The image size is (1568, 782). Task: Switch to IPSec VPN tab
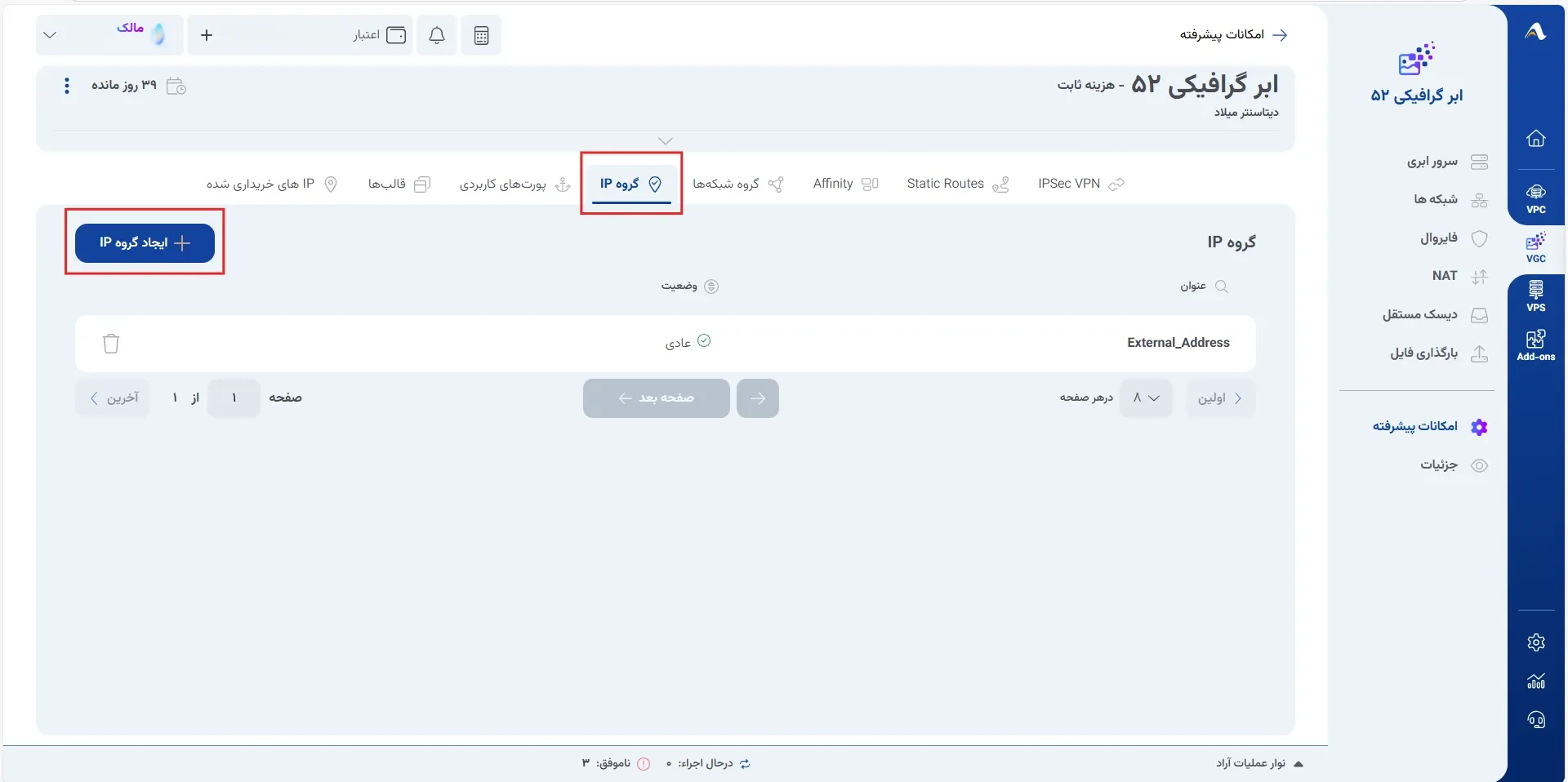[1081, 184]
